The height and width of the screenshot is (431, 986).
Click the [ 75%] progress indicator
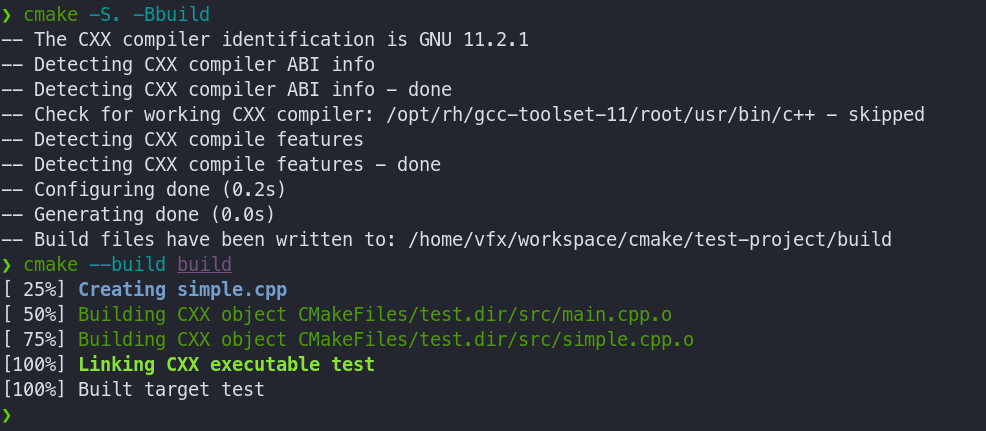click(34, 340)
